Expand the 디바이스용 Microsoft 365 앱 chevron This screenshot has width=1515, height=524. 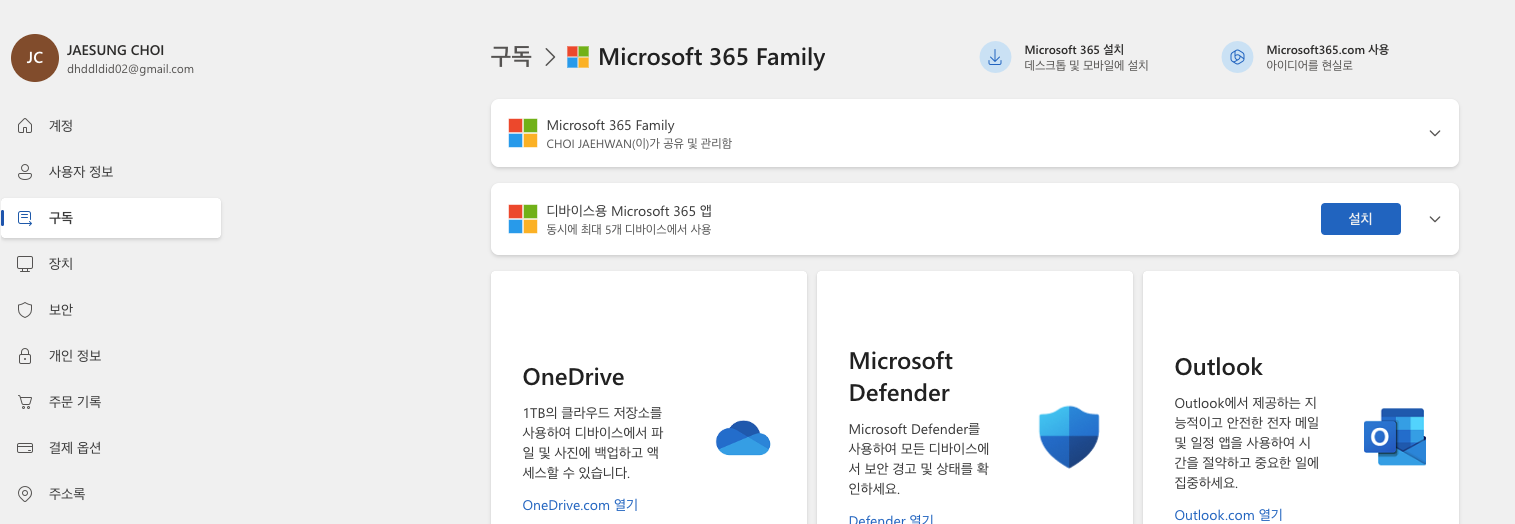[1435, 219]
